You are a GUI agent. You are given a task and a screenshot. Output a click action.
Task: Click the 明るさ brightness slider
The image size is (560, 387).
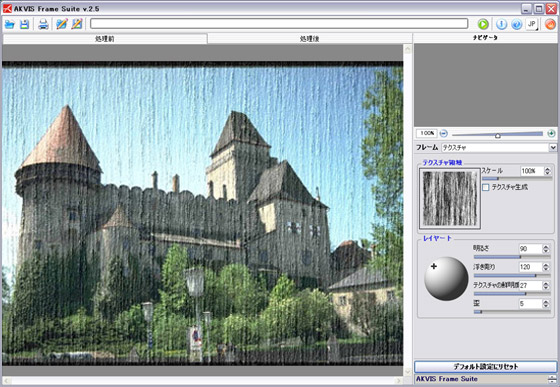(x=512, y=257)
